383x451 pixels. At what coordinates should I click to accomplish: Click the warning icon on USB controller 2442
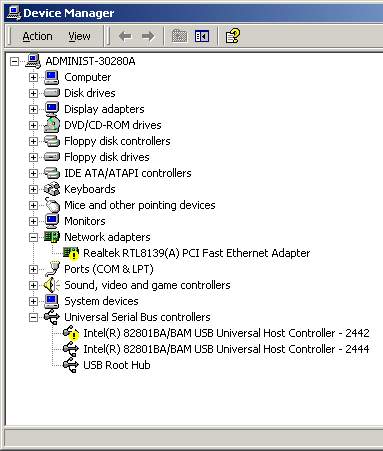point(71,333)
